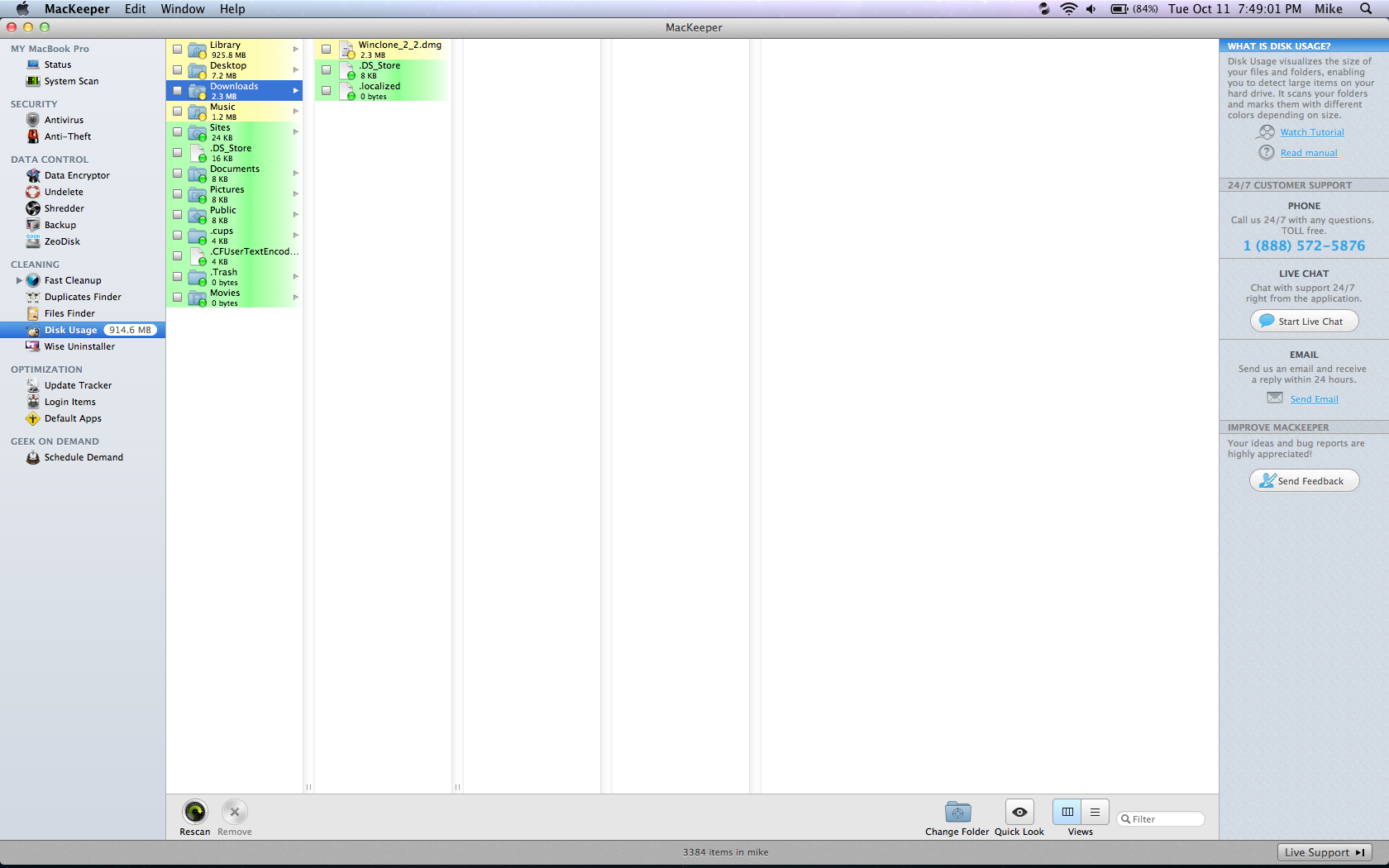Click the Read manual link
This screenshot has width=1389, height=868.
(1309, 153)
